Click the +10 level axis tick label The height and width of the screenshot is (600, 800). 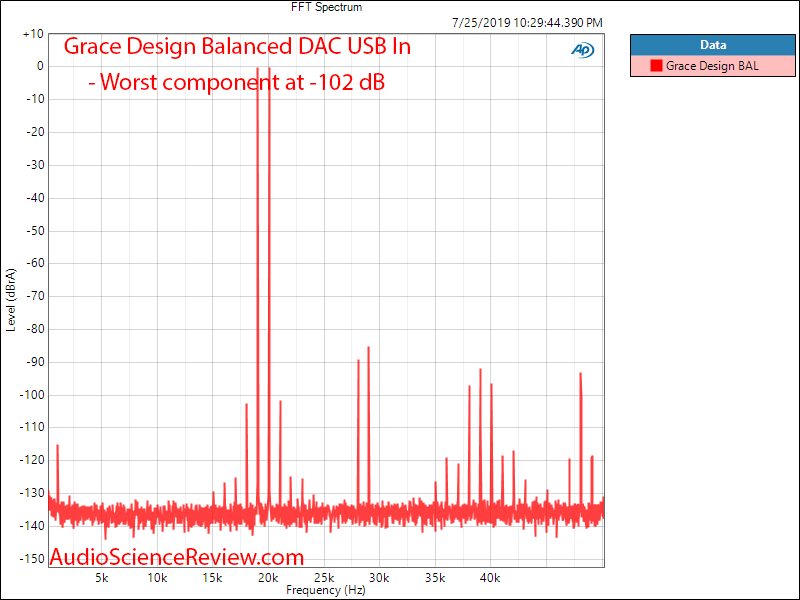point(33,34)
